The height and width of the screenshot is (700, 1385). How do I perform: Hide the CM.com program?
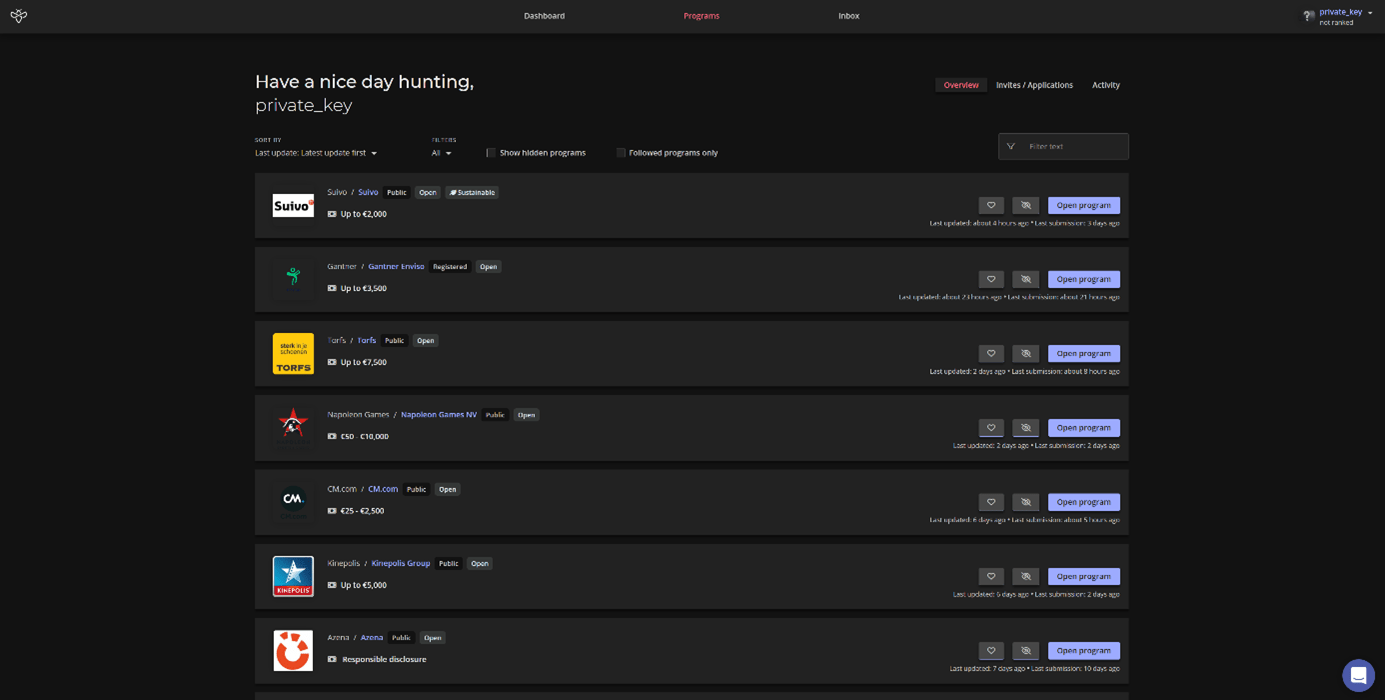click(1026, 502)
